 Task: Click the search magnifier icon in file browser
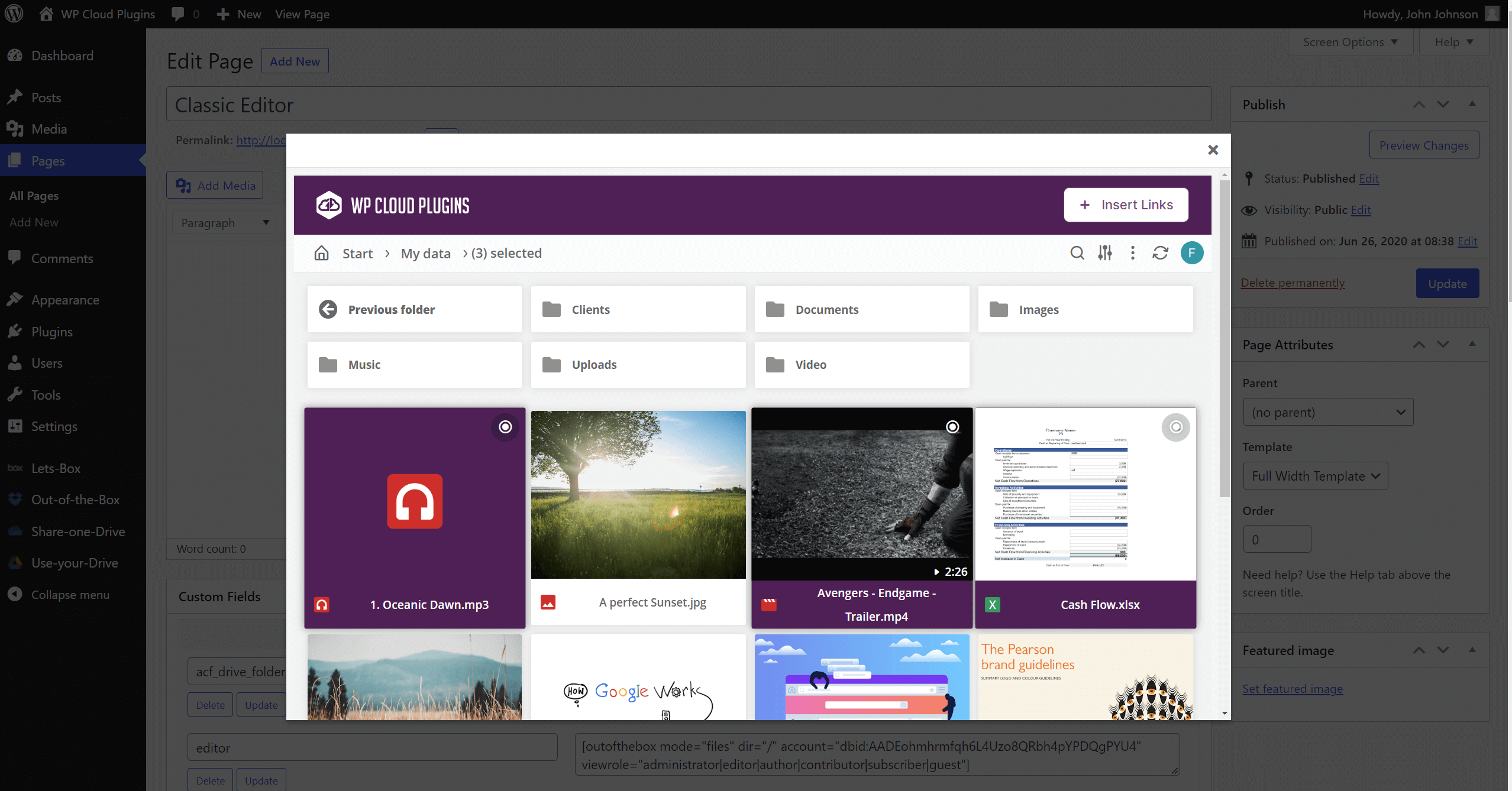click(x=1077, y=253)
